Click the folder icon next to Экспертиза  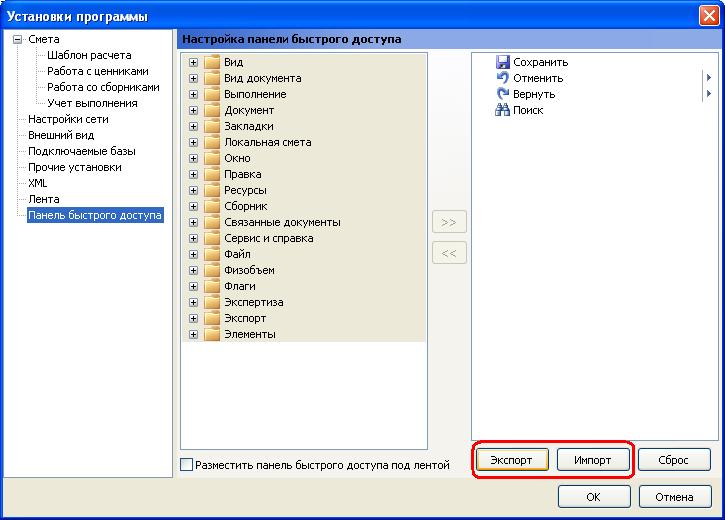(211, 302)
